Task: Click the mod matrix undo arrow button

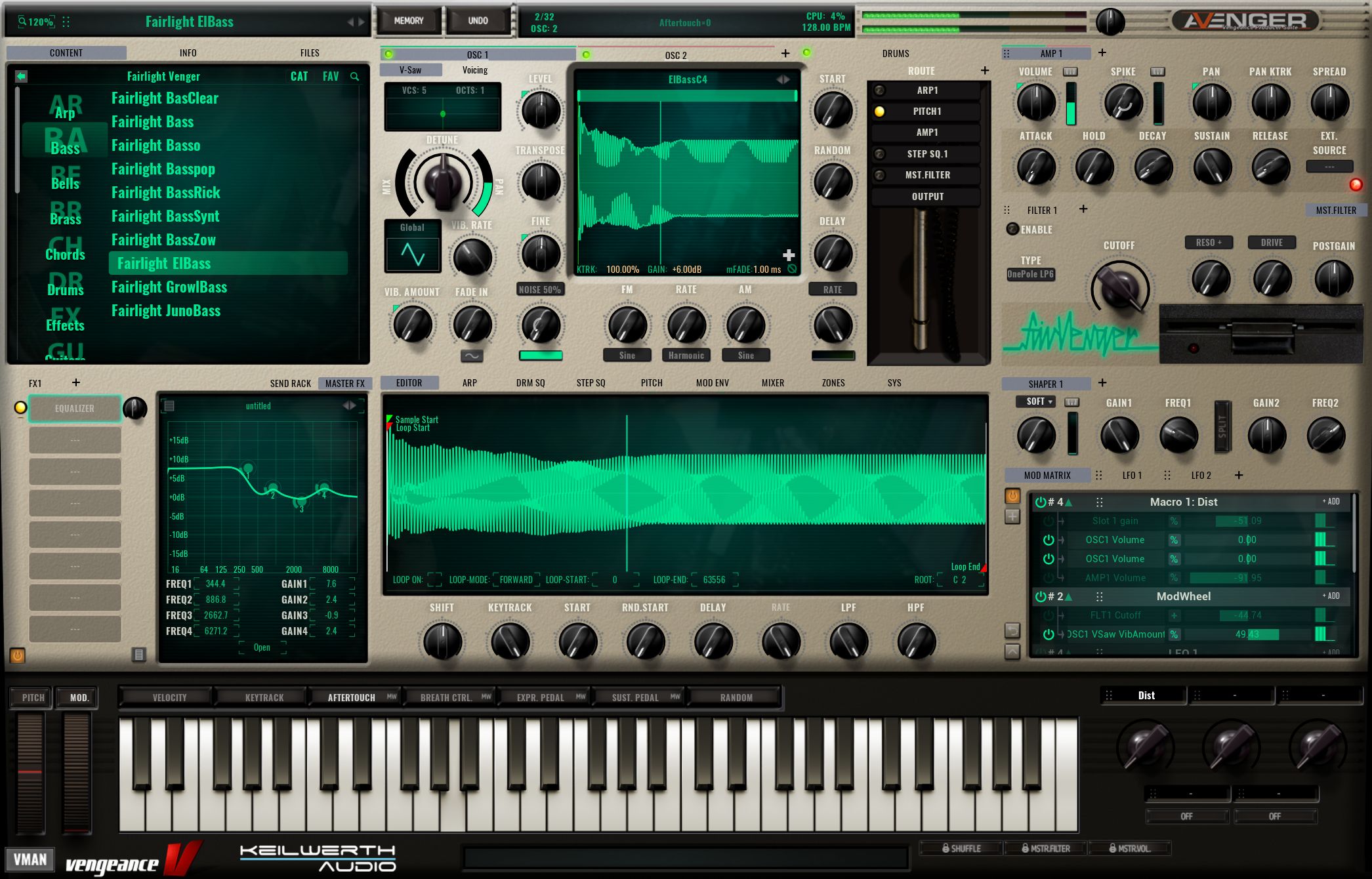Action: coord(1012,630)
